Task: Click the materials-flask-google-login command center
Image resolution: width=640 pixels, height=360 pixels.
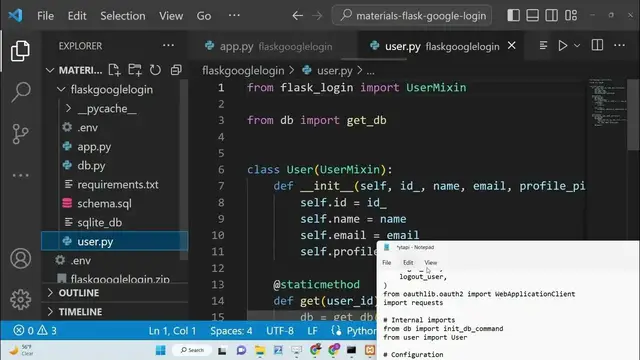Action: coord(412,16)
